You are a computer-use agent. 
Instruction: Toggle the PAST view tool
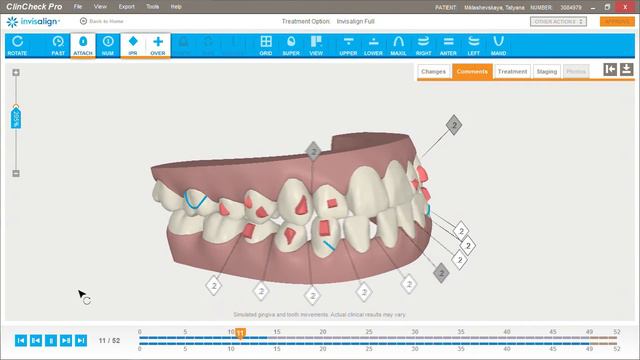point(58,45)
